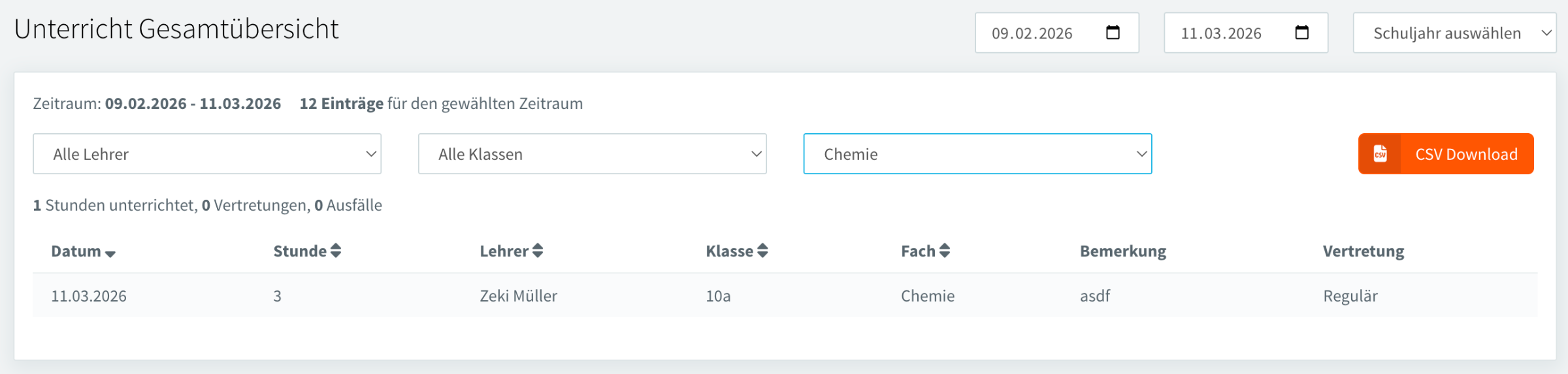The height and width of the screenshot is (374, 1568).
Task: Sort by Klasse column arrows
Action: click(x=762, y=251)
